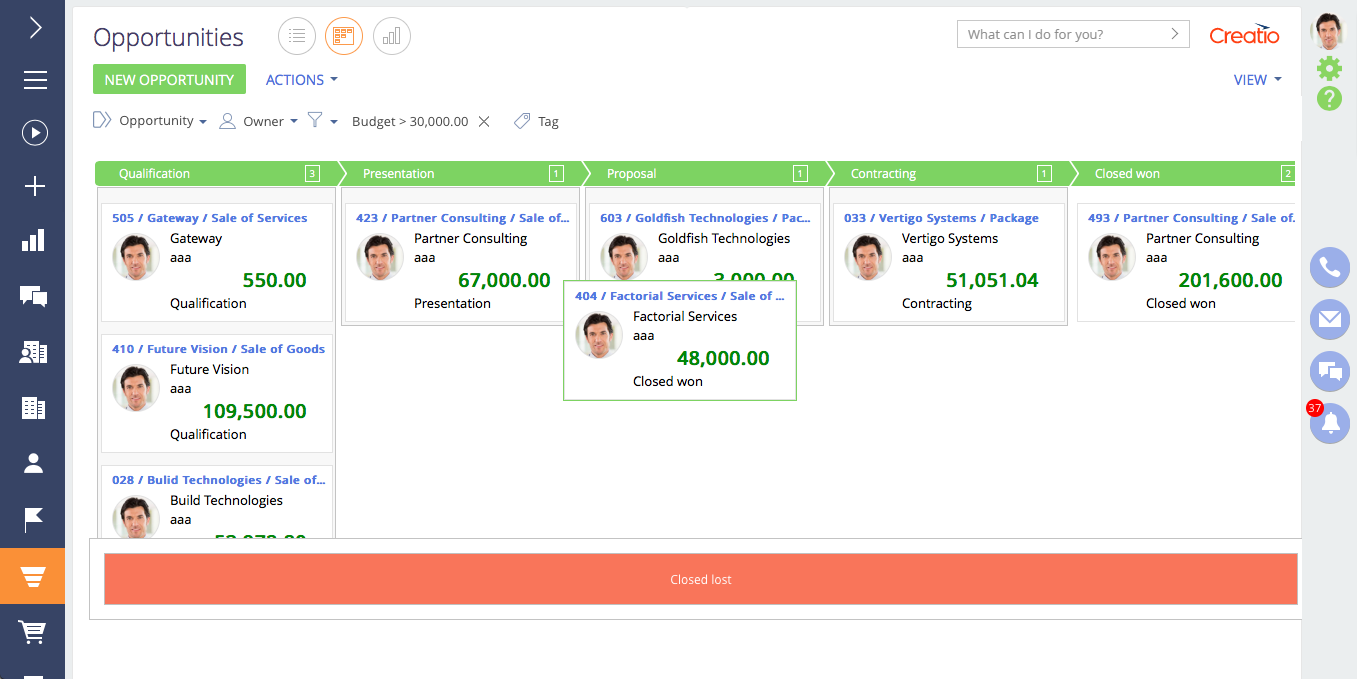Click the Creatio logo
The width and height of the screenshot is (1357, 679).
[1244, 35]
